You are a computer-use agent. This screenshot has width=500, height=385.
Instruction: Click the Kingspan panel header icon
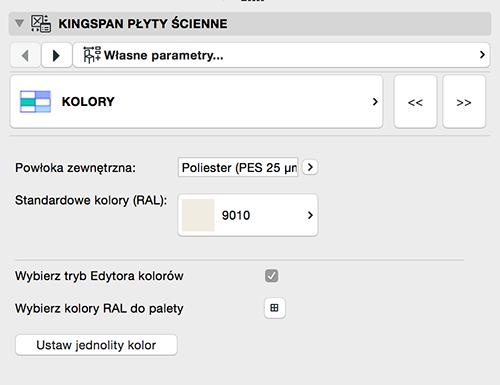[41, 24]
